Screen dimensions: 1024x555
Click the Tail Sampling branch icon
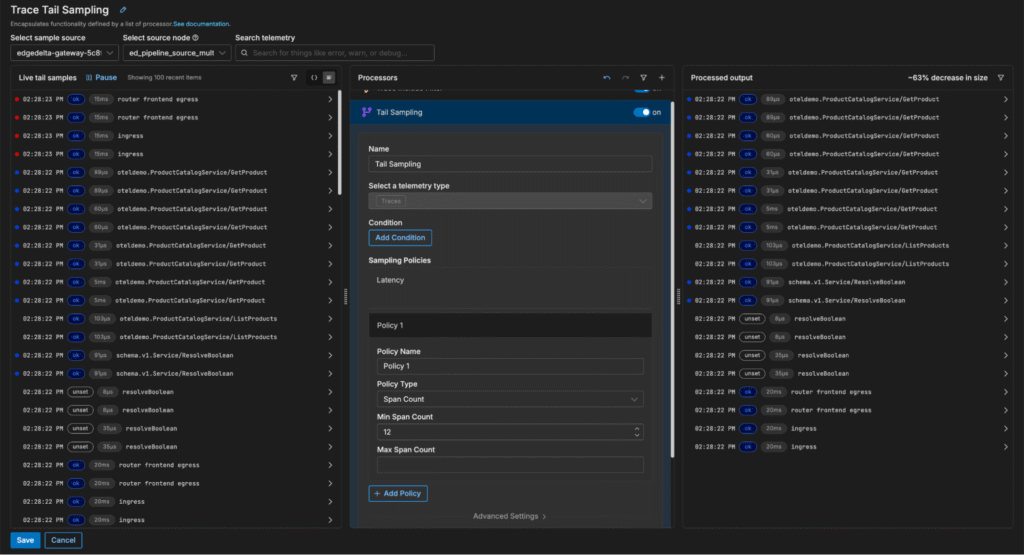[x=366, y=113]
